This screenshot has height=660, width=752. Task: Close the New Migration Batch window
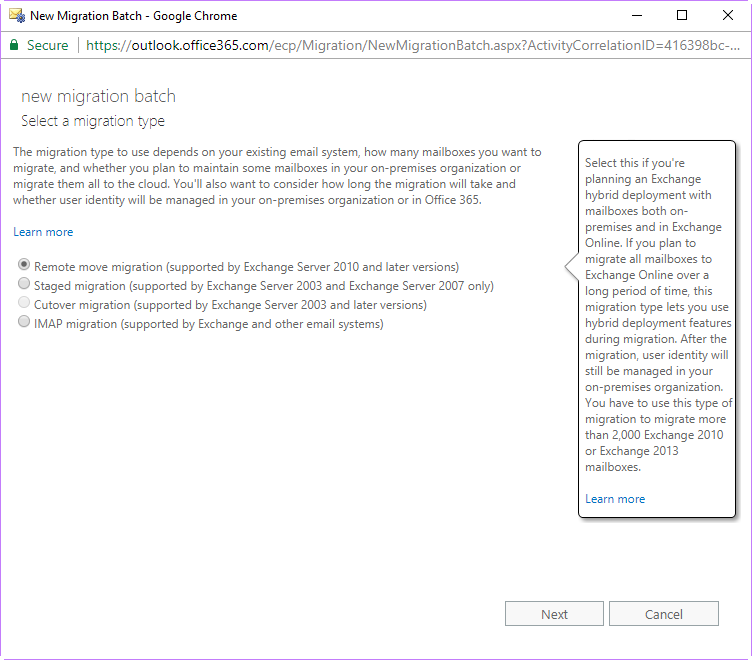[728, 15]
